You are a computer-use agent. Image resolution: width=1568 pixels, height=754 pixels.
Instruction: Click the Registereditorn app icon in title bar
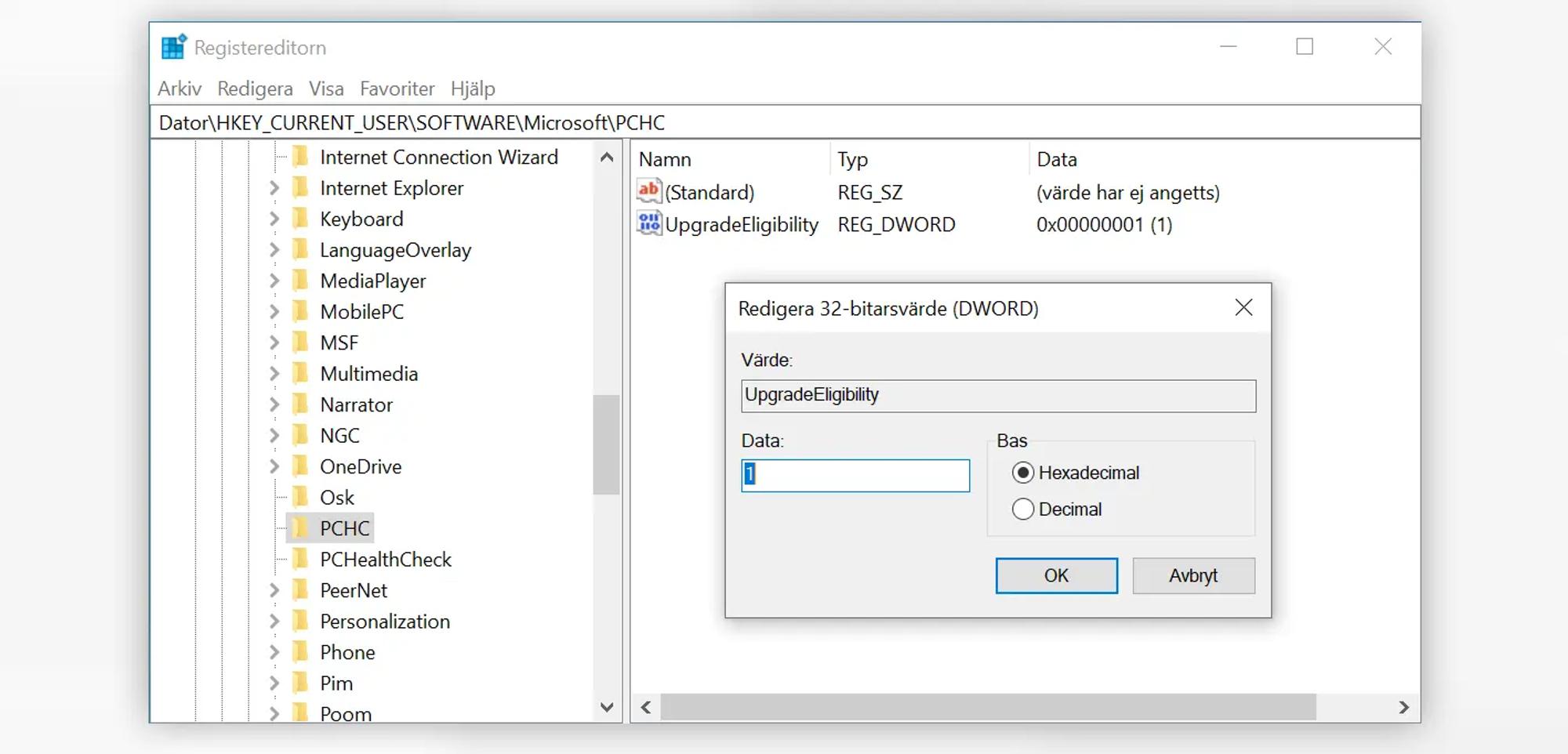pyautogui.click(x=173, y=47)
